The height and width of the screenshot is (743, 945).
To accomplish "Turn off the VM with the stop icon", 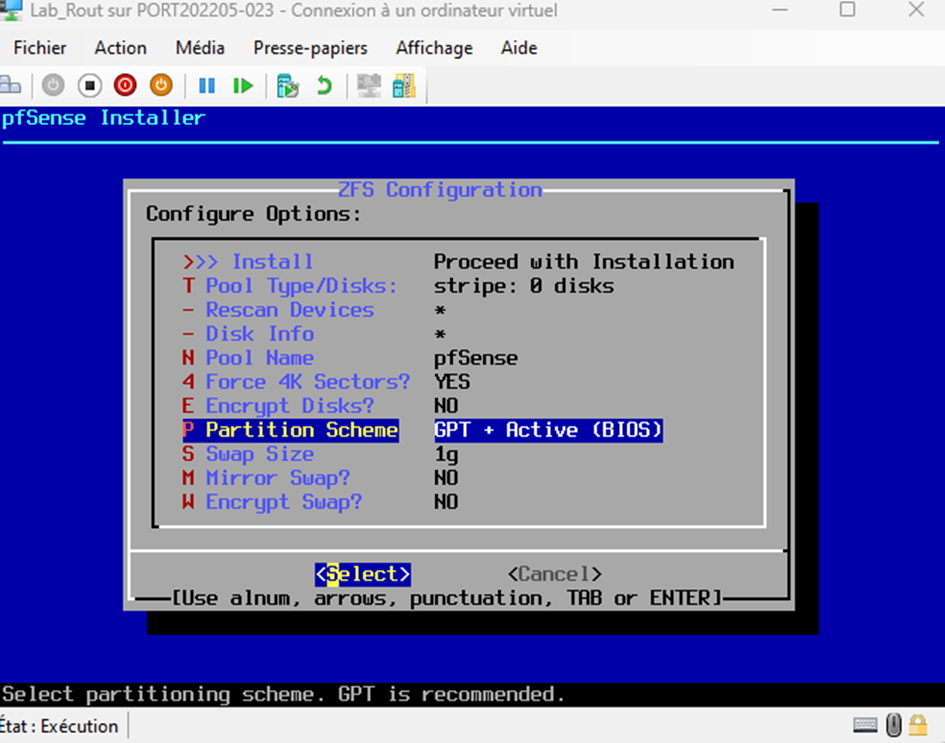I will pos(89,86).
